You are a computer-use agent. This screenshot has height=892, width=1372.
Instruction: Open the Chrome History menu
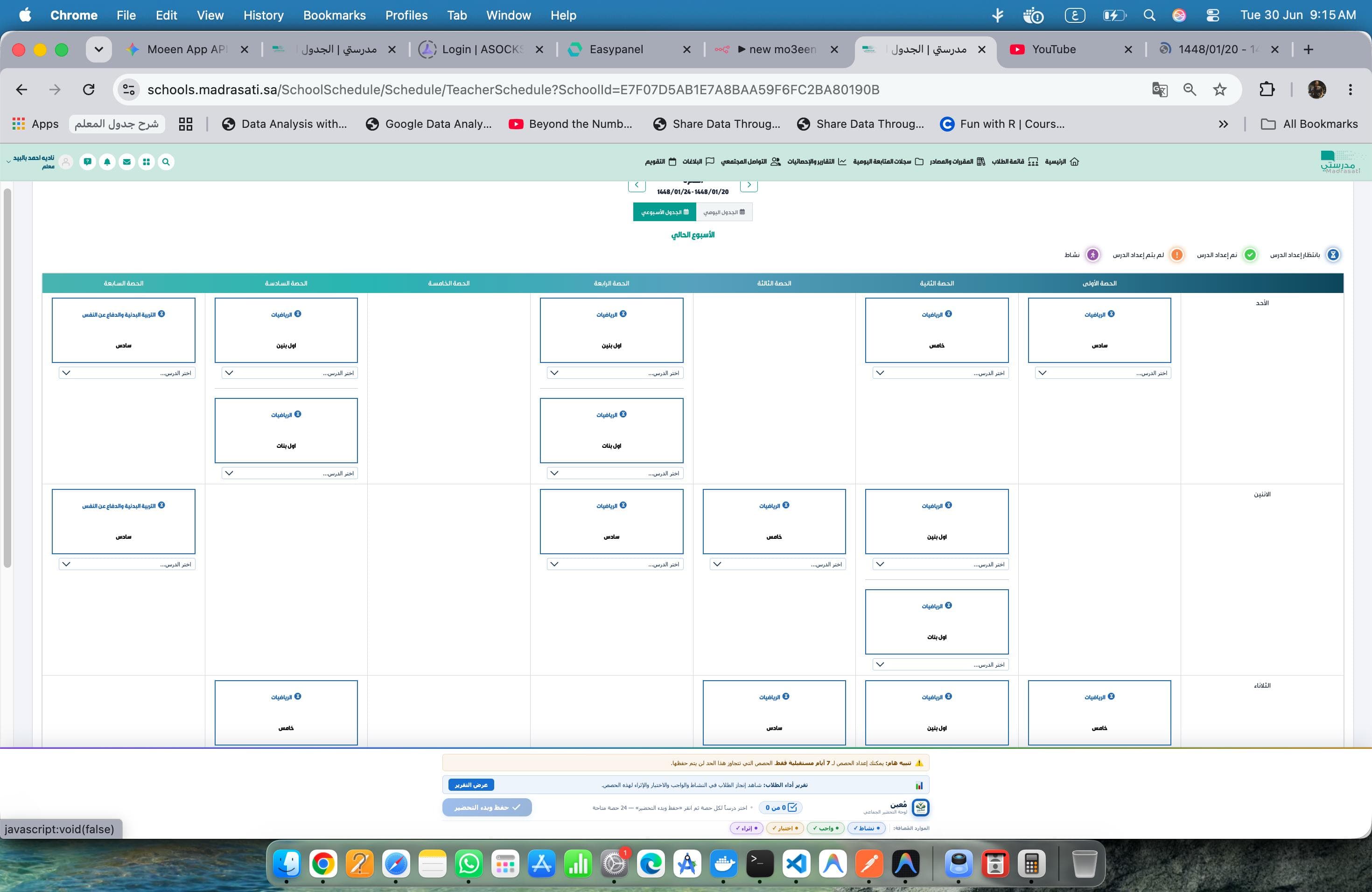tap(264, 15)
